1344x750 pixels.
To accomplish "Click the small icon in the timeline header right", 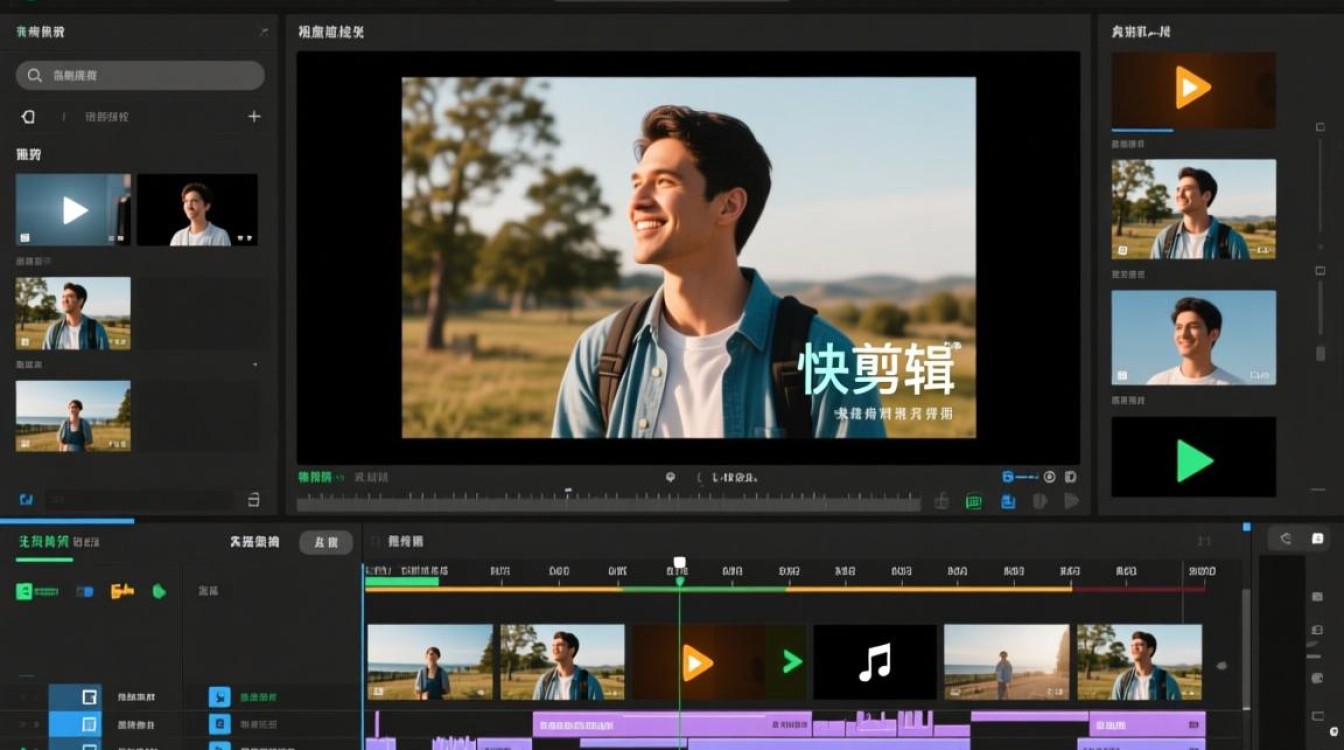I will click(1203, 541).
